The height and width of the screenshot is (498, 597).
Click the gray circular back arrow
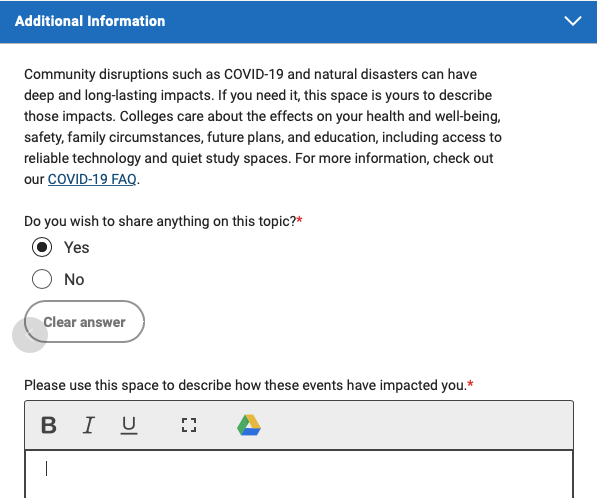[x=30, y=335]
